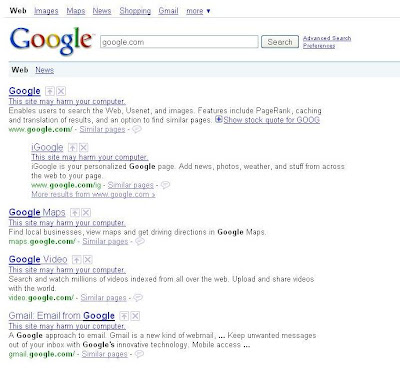Open the Google result title link
The image size is (400, 374).
click(x=25, y=91)
